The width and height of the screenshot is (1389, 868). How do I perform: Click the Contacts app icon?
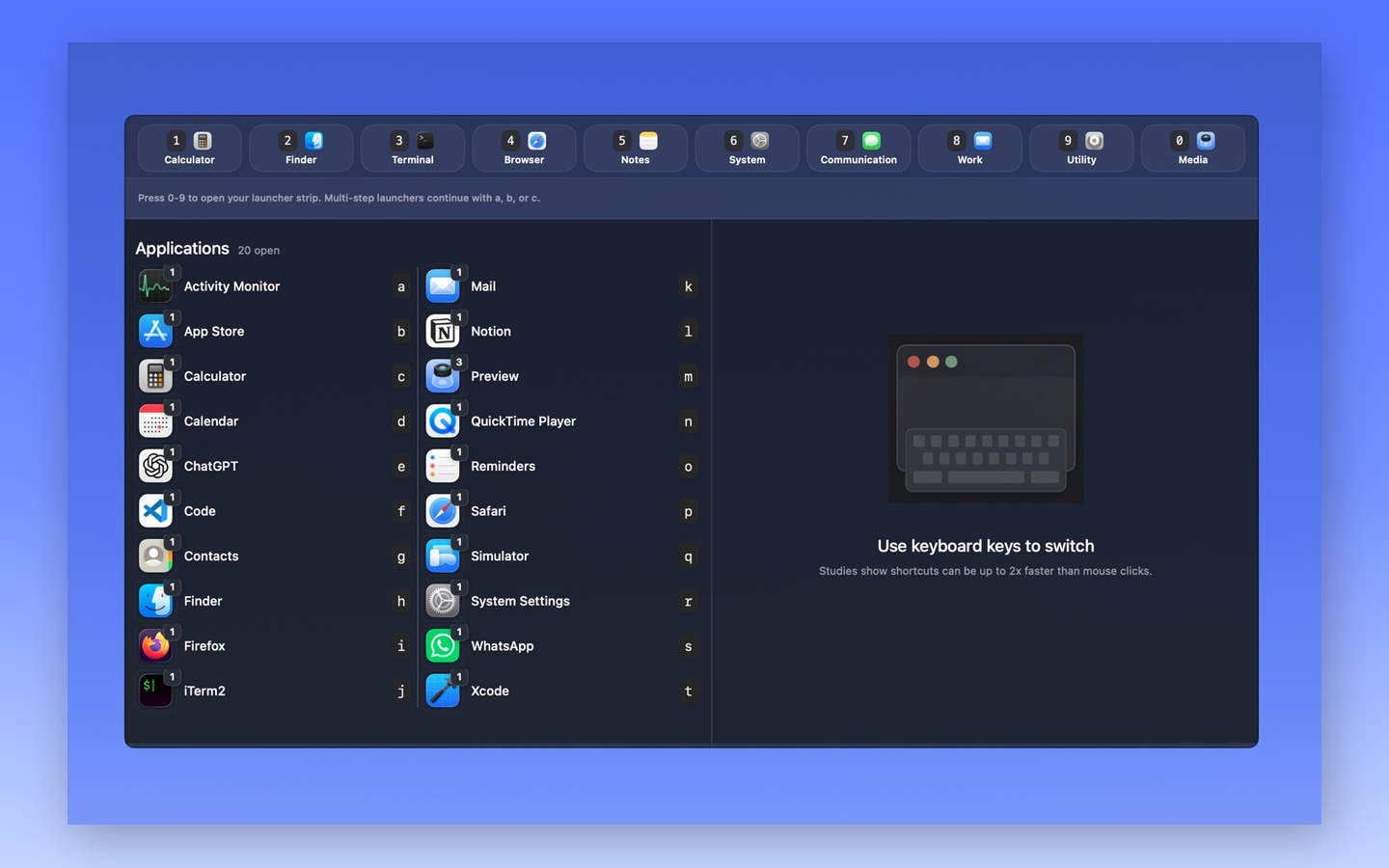[155, 556]
